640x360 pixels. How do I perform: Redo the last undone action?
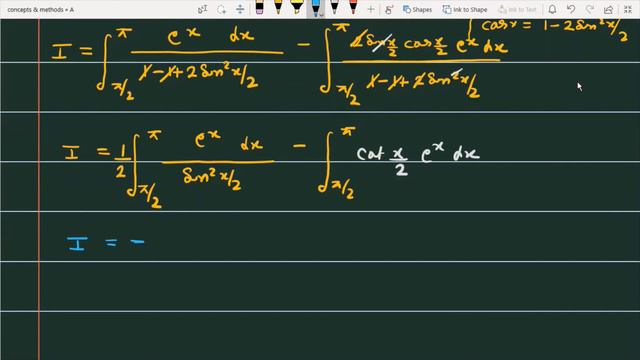pyautogui.click(x=590, y=9)
